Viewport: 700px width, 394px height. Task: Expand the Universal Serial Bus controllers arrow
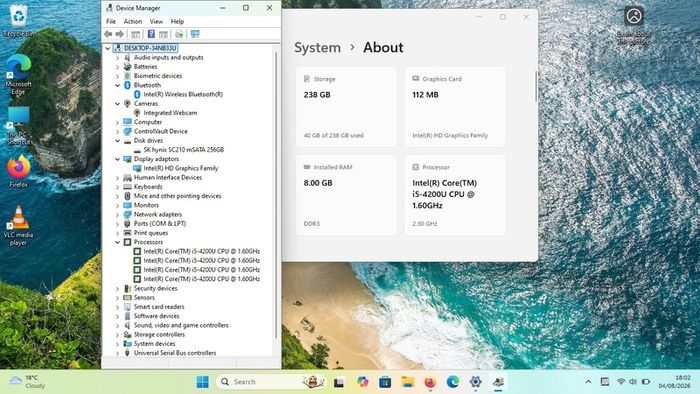(117, 353)
